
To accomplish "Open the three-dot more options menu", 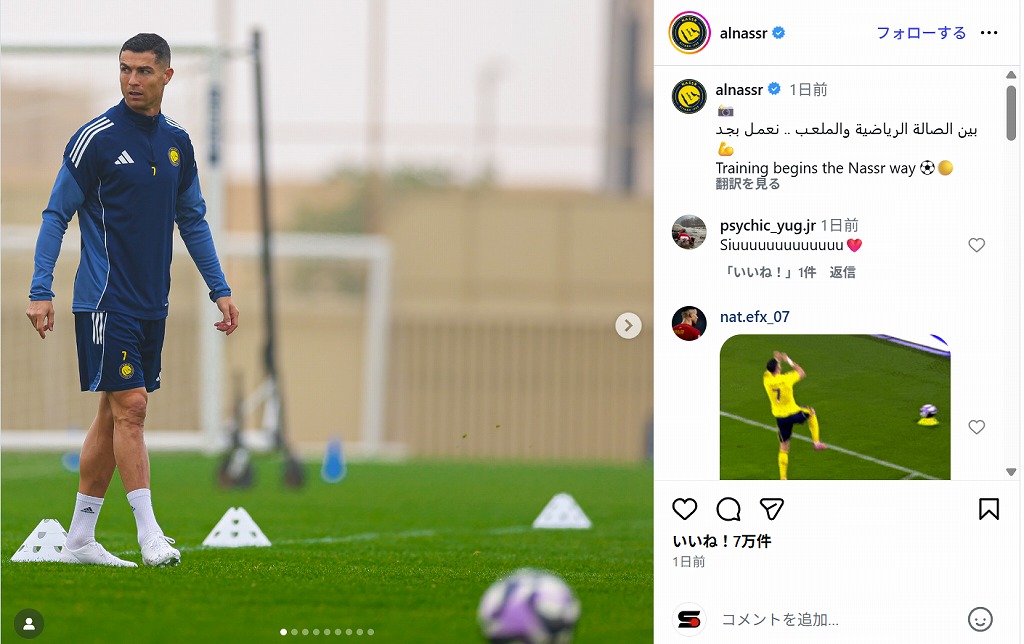I will (989, 33).
